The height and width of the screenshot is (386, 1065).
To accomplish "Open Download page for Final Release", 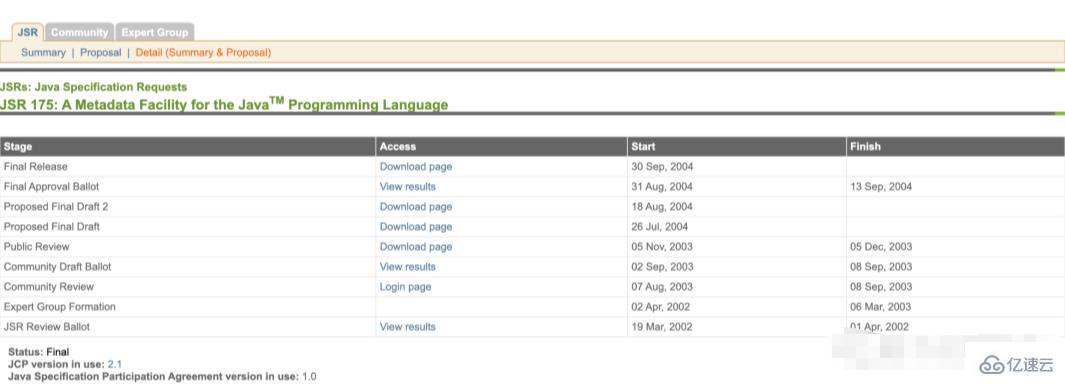I will click(x=416, y=166).
